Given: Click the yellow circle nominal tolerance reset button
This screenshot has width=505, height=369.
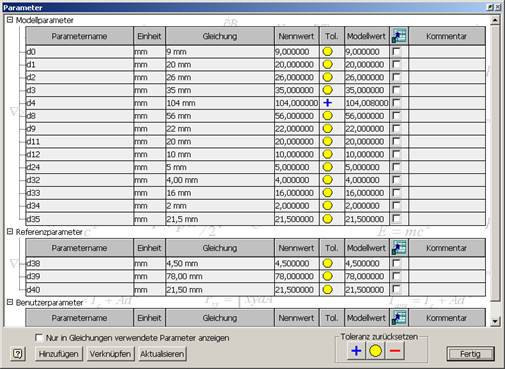Looking at the screenshot, I should point(375,351).
